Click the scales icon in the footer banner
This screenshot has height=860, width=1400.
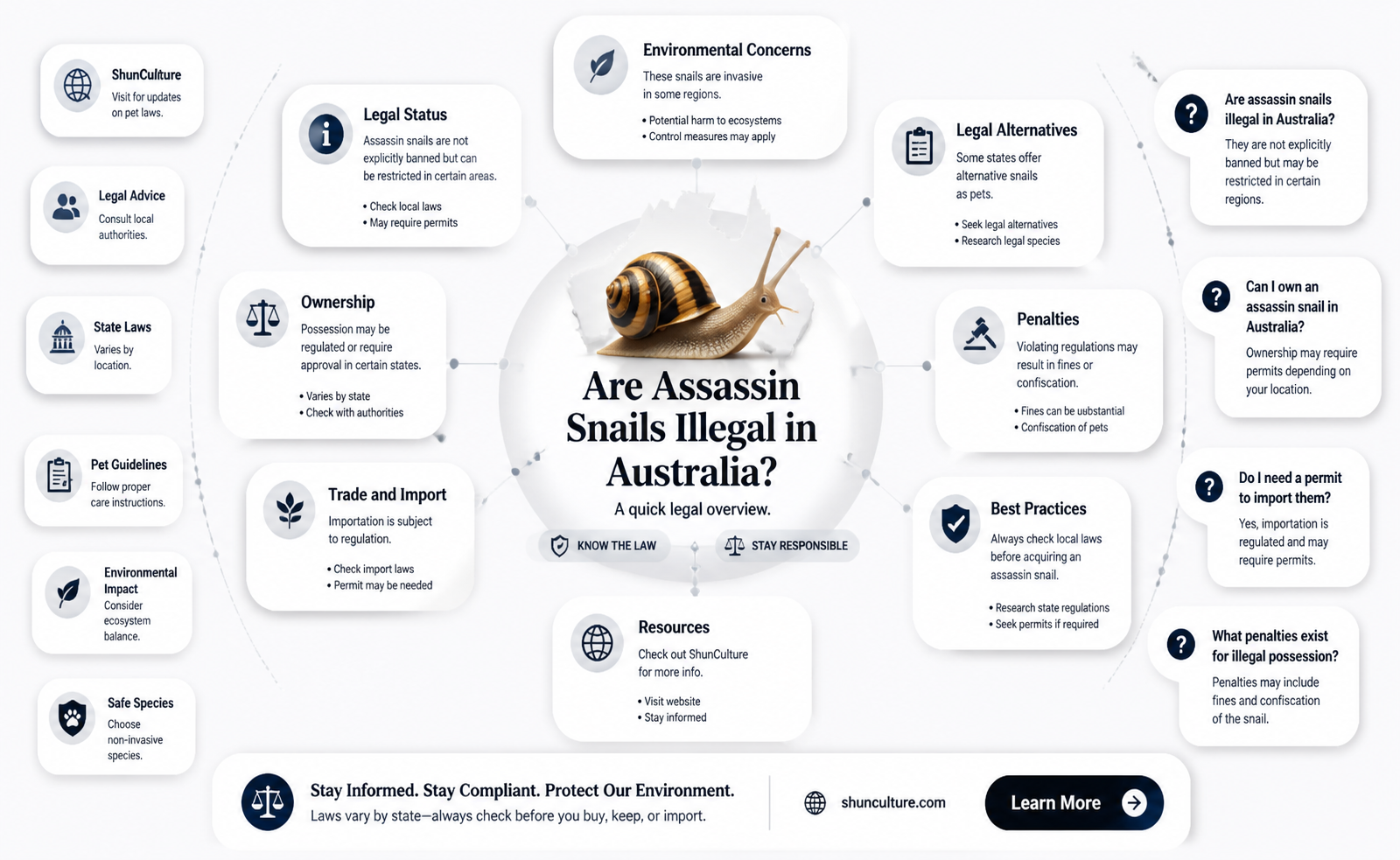[268, 801]
